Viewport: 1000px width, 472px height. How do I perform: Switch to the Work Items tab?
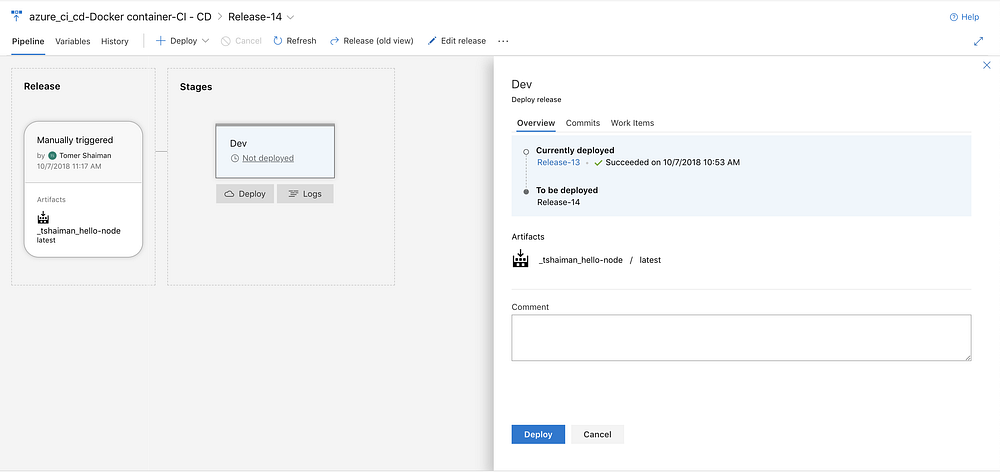[x=632, y=123]
